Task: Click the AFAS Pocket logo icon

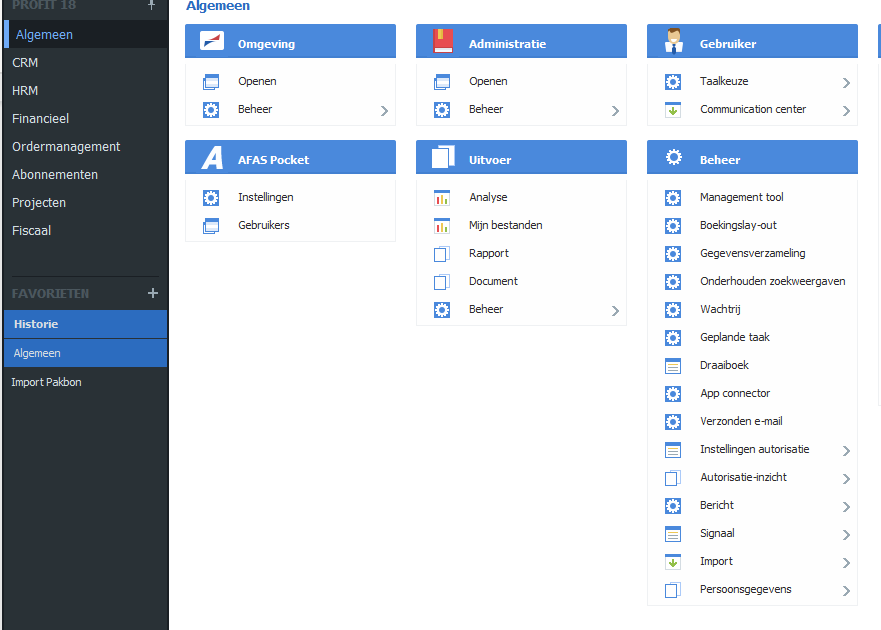Action: pos(212,159)
